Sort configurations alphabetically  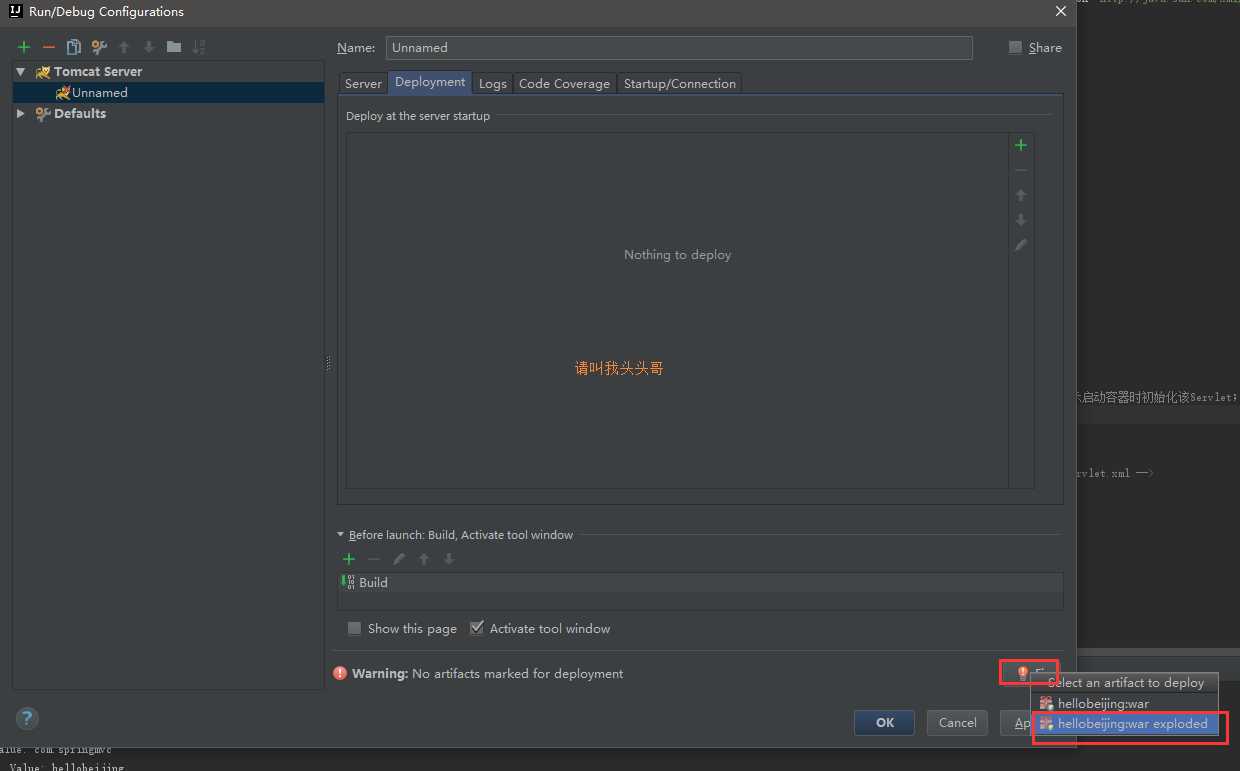[x=199, y=47]
